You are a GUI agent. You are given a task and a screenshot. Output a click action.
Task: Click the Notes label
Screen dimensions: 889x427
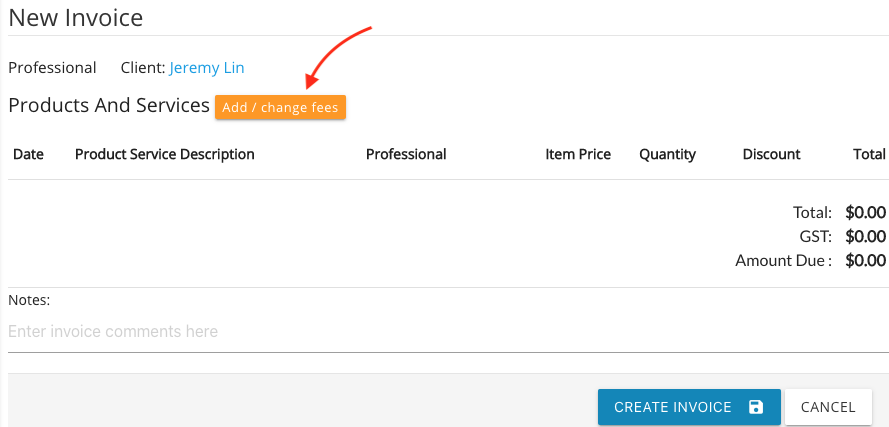(x=29, y=301)
